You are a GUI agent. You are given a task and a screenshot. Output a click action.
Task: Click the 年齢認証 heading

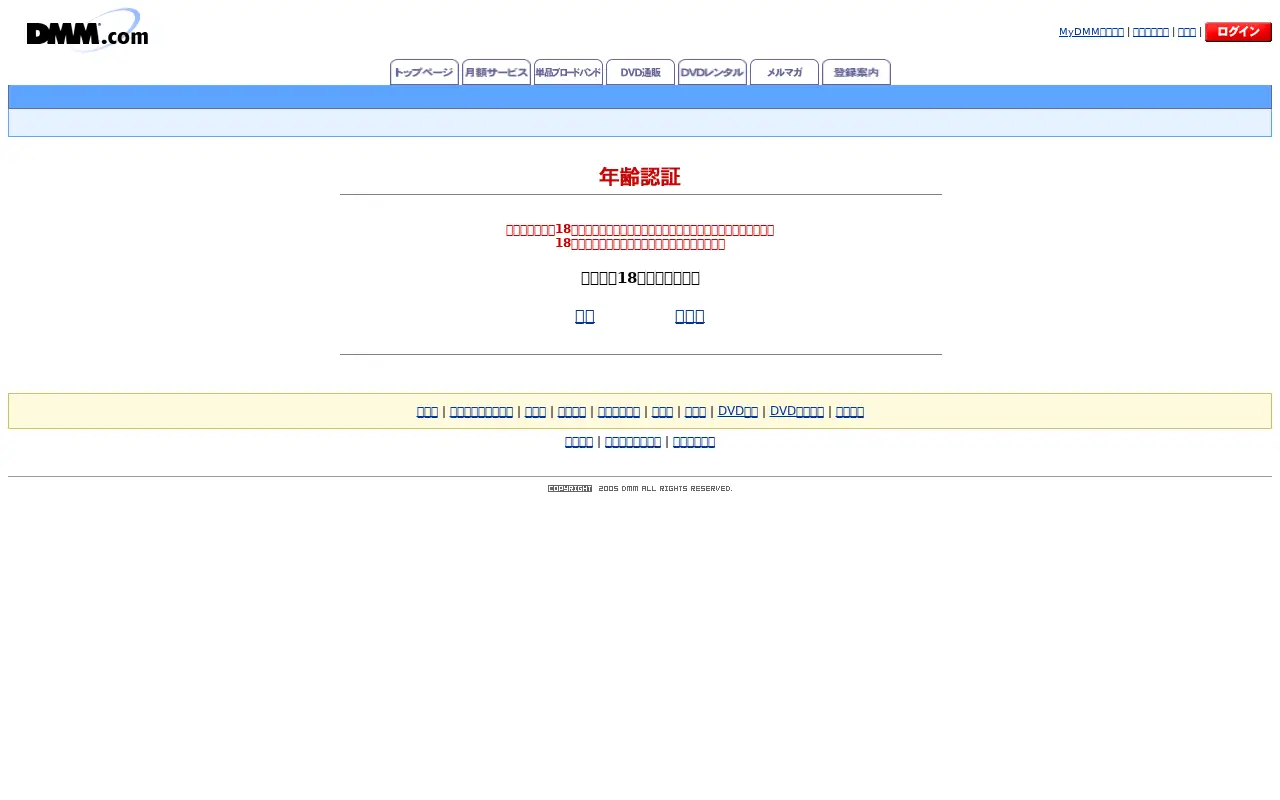click(640, 177)
